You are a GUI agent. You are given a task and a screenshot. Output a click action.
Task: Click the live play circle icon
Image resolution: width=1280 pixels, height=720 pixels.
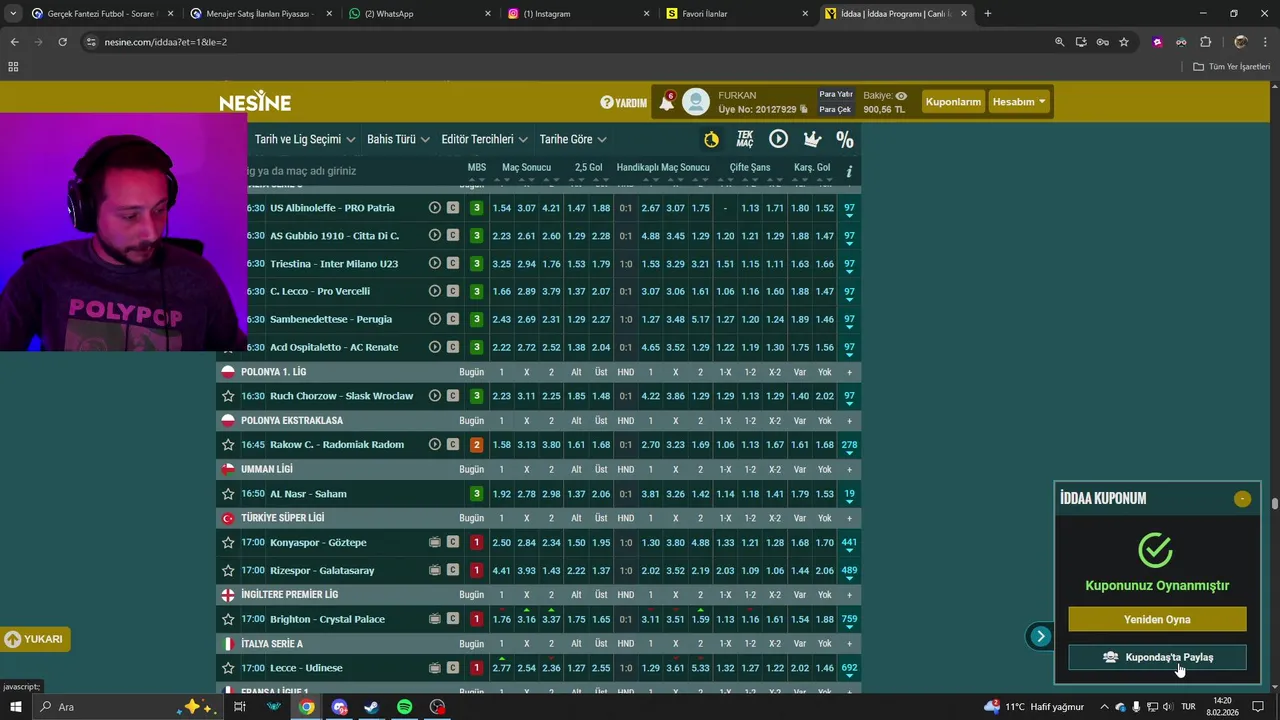click(778, 139)
